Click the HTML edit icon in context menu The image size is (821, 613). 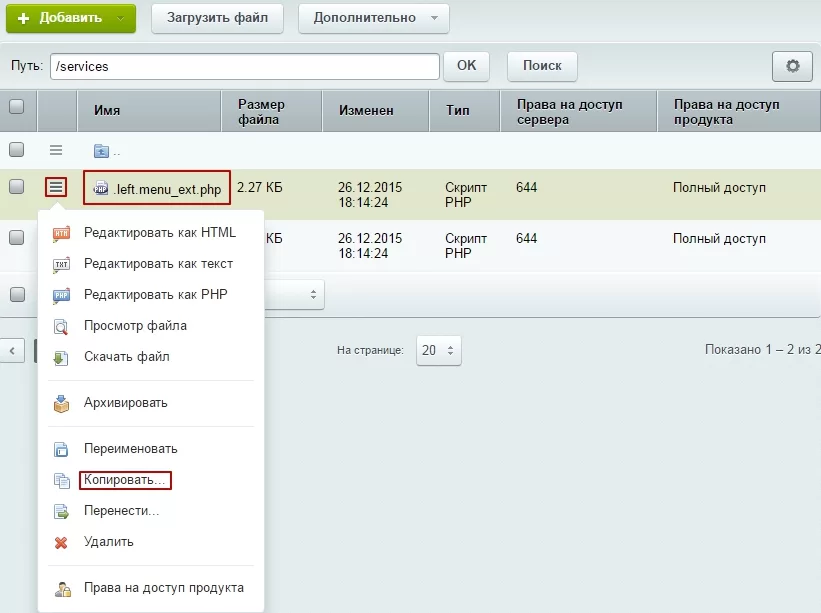click(61, 233)
